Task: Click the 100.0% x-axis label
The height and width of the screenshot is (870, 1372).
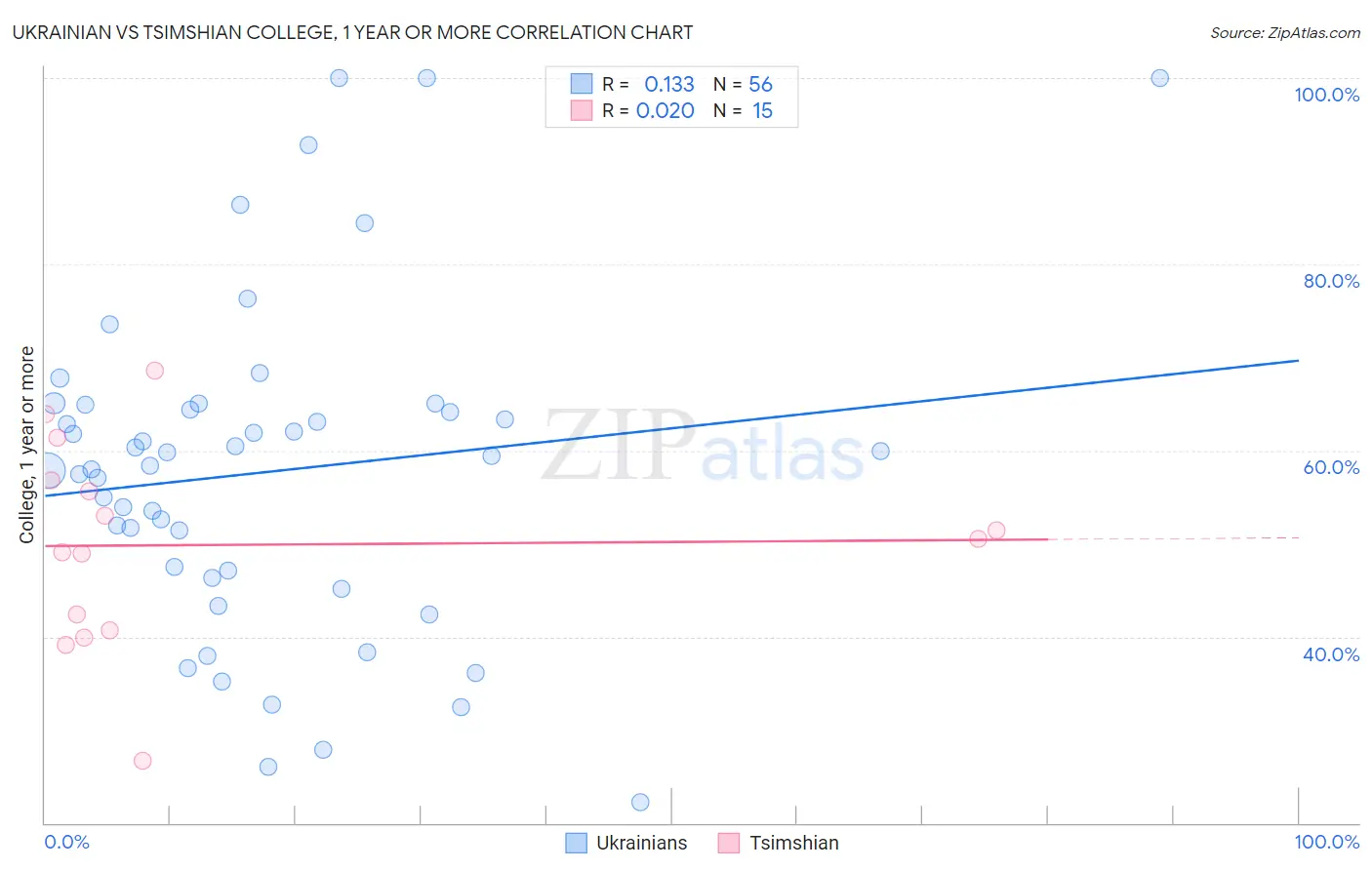Action: 1326,842
